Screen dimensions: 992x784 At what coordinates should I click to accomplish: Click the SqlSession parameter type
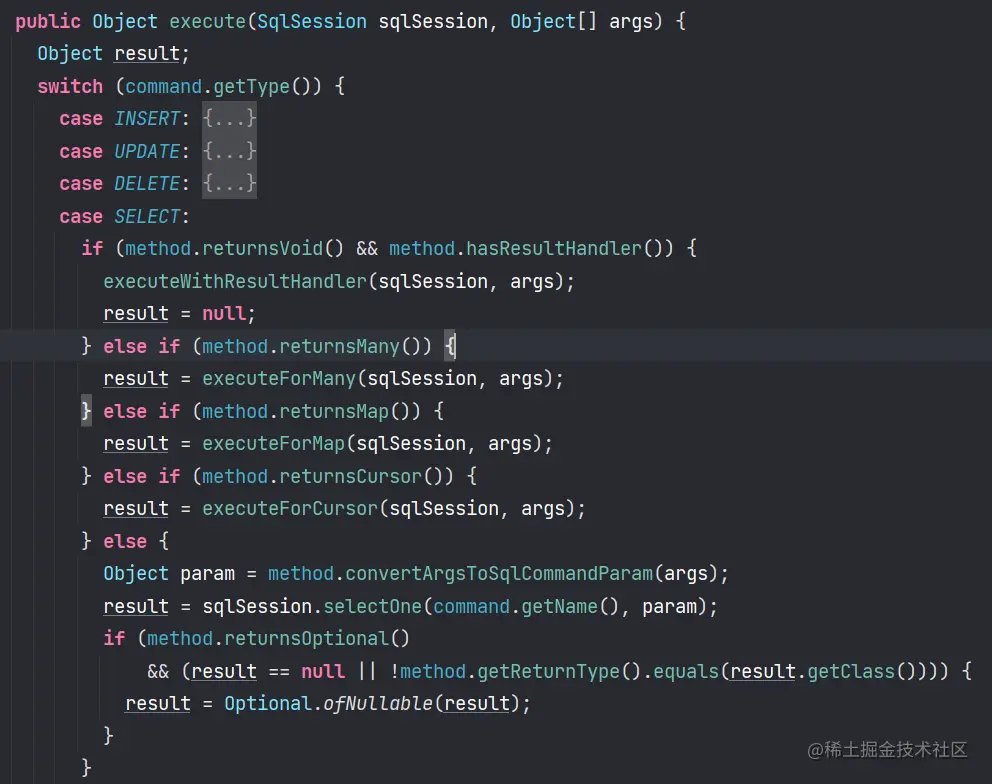(x=312, y=22)
